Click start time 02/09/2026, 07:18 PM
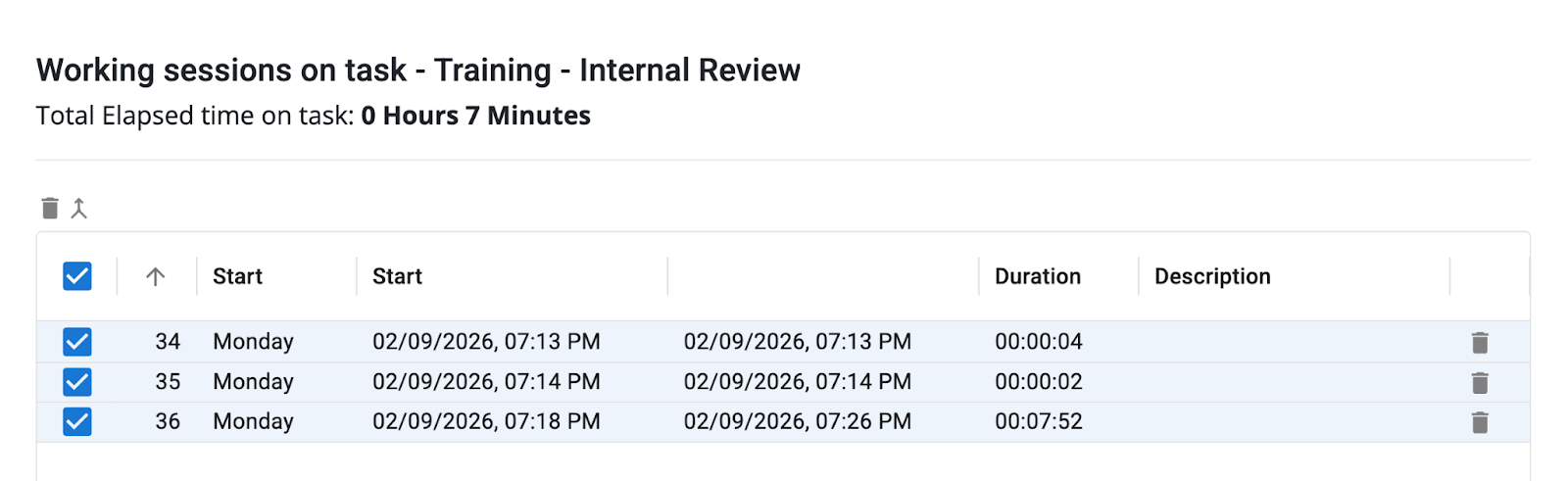Viewport: 1568px width, 481px height. coord(486,422)
